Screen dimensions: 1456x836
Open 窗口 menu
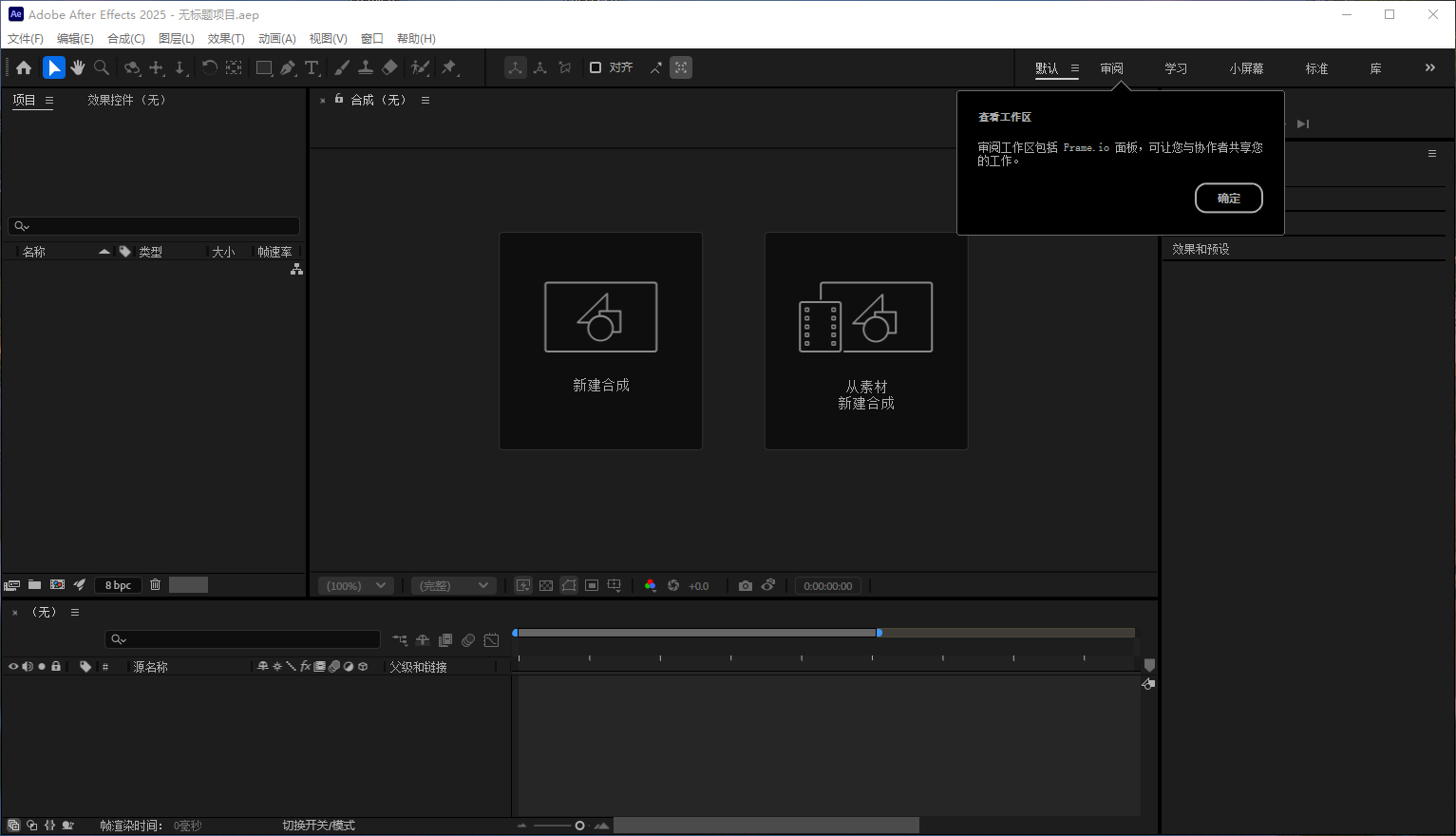point(372,39)
